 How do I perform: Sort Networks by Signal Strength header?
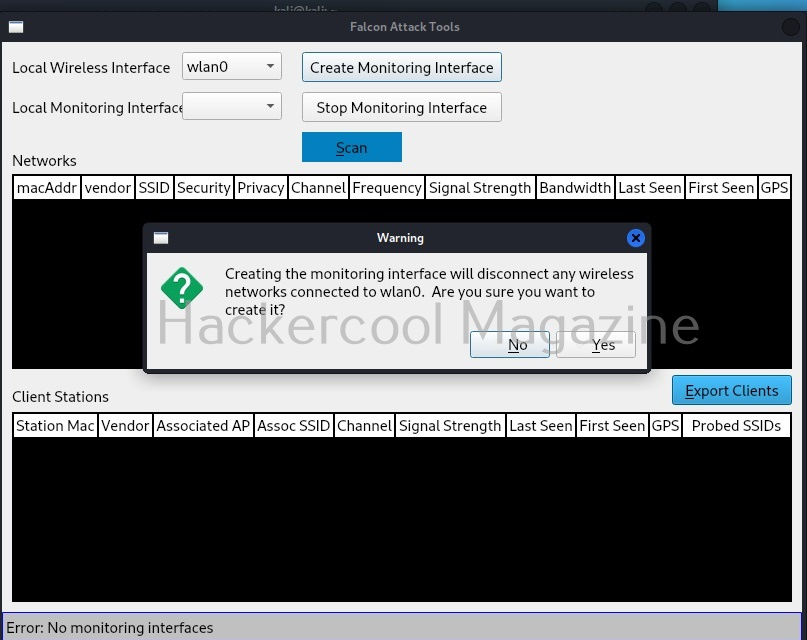coord(480,188)
